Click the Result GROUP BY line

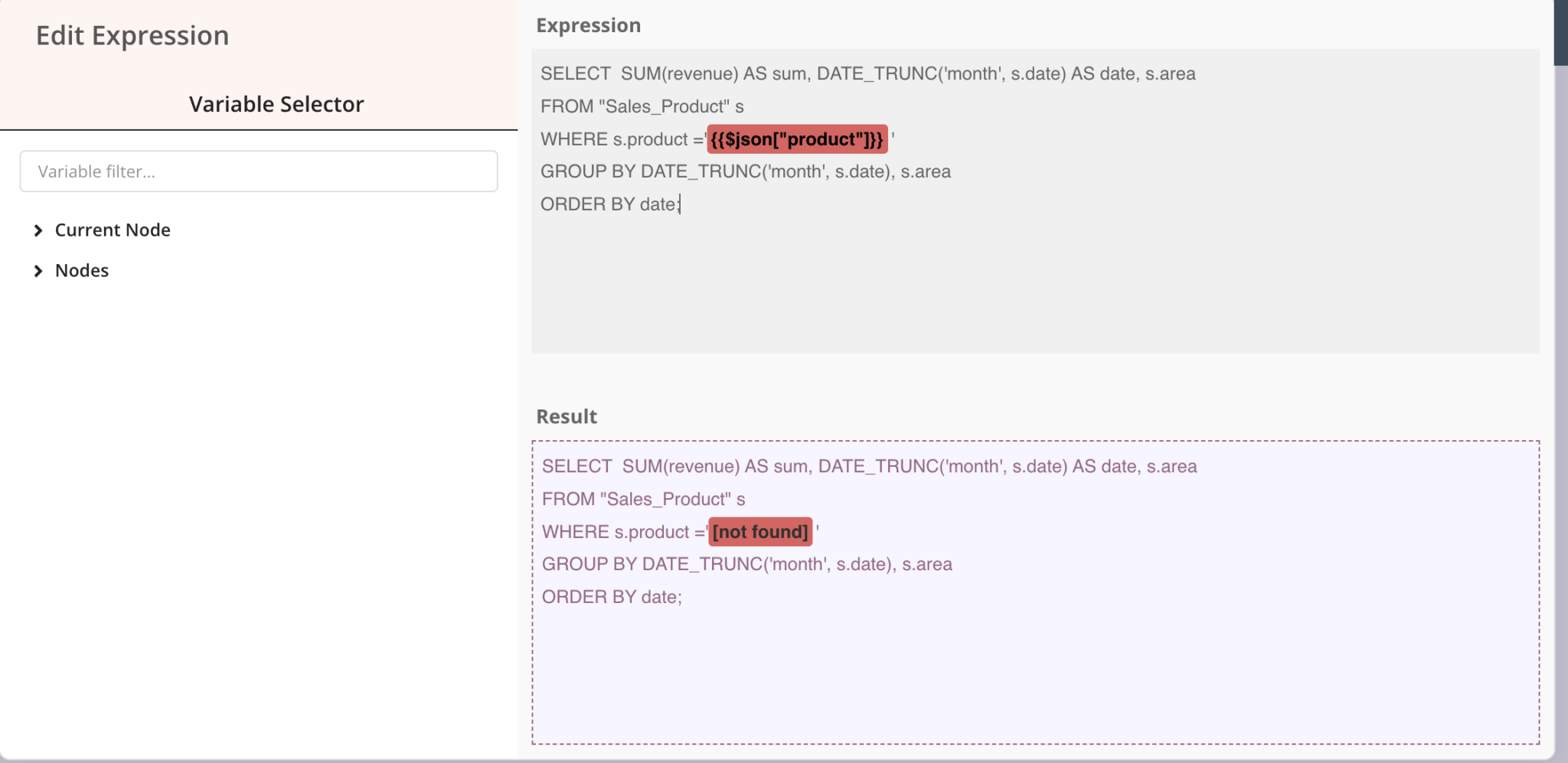coord(746,565)
